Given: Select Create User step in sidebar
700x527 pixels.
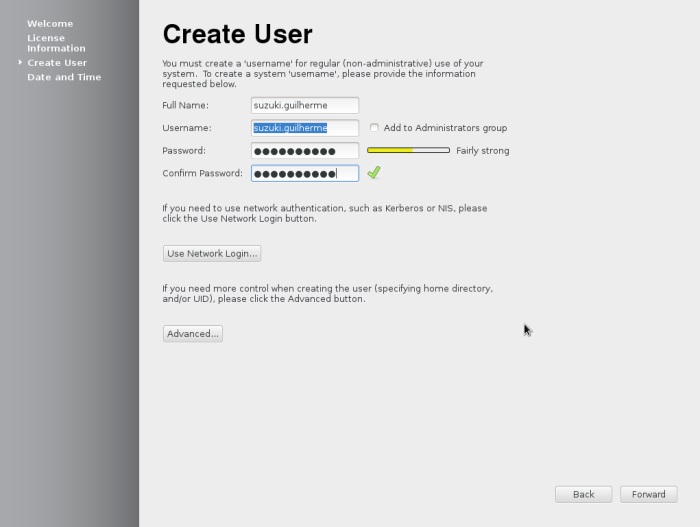Looking at the screenshot, I should 57,63.
